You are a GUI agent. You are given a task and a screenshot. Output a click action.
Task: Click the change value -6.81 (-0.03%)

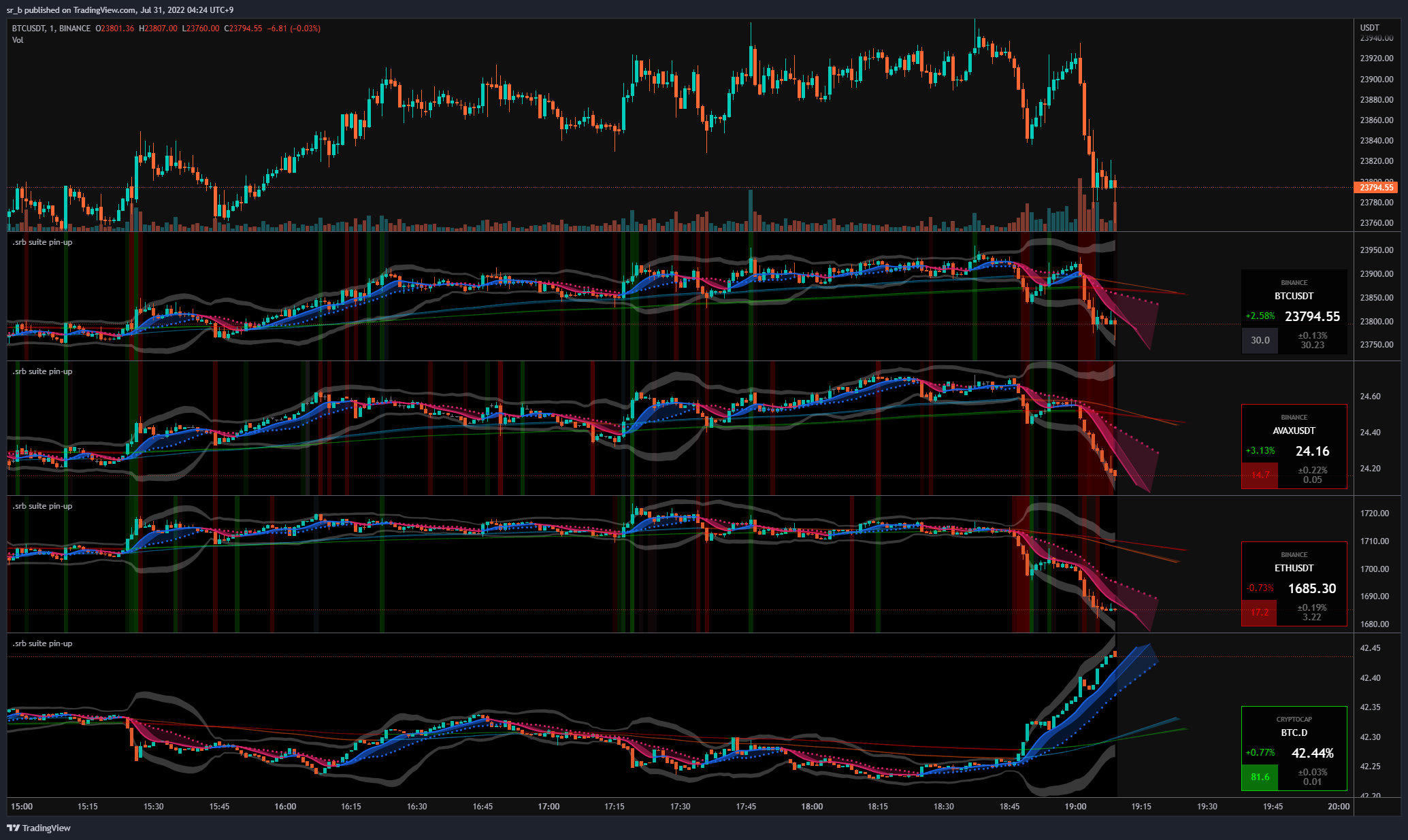pos(294,29)
